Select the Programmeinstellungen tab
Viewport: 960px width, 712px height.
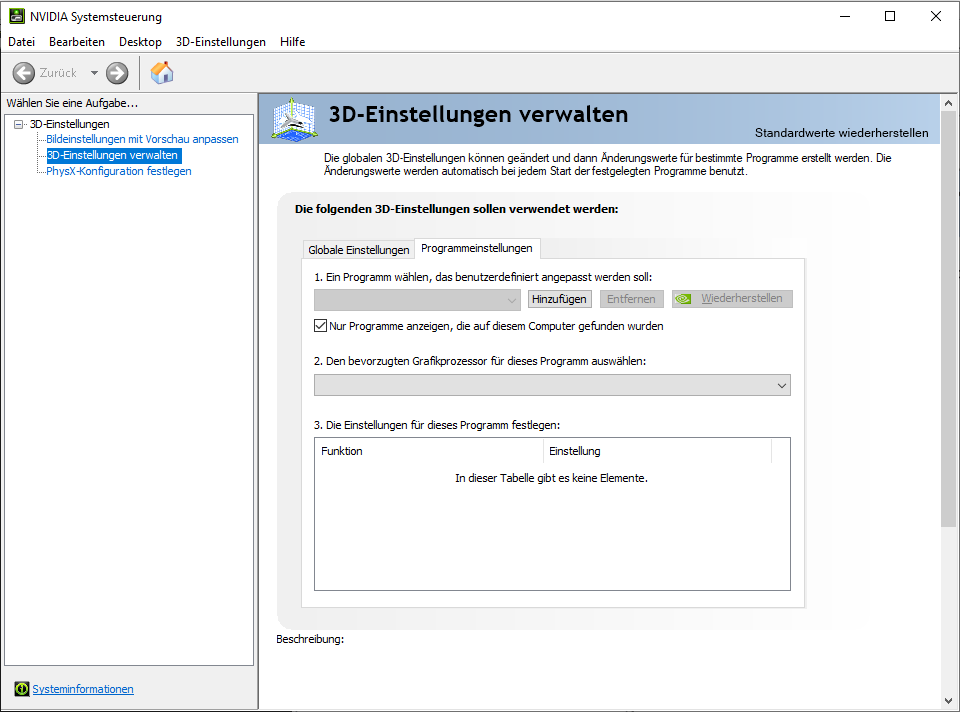click(477, 248)
